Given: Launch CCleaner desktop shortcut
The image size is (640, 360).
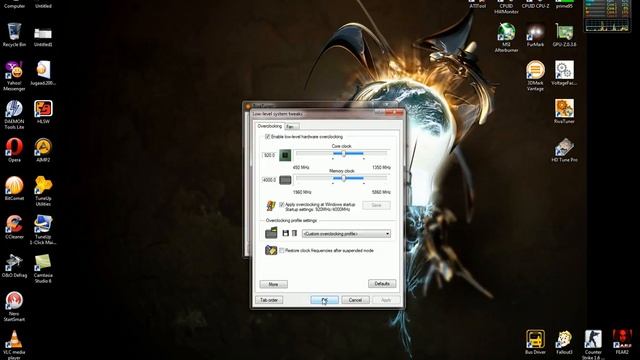Looking at the screenshot, I should [14, 227].
